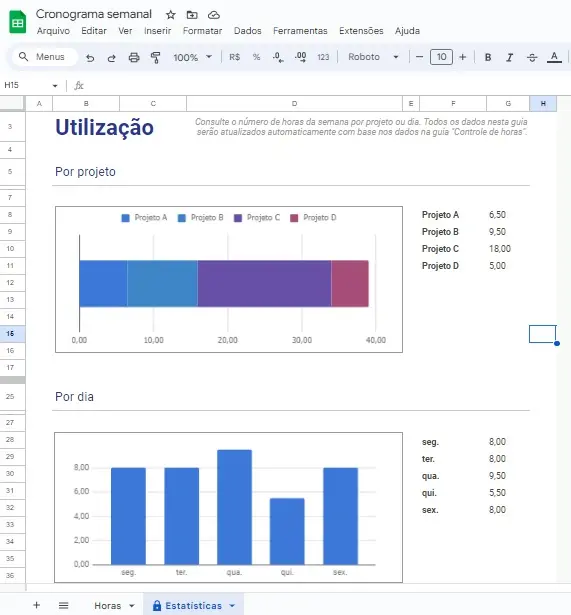
Task: Toggle strikethrough formatting
Action: 532,58
